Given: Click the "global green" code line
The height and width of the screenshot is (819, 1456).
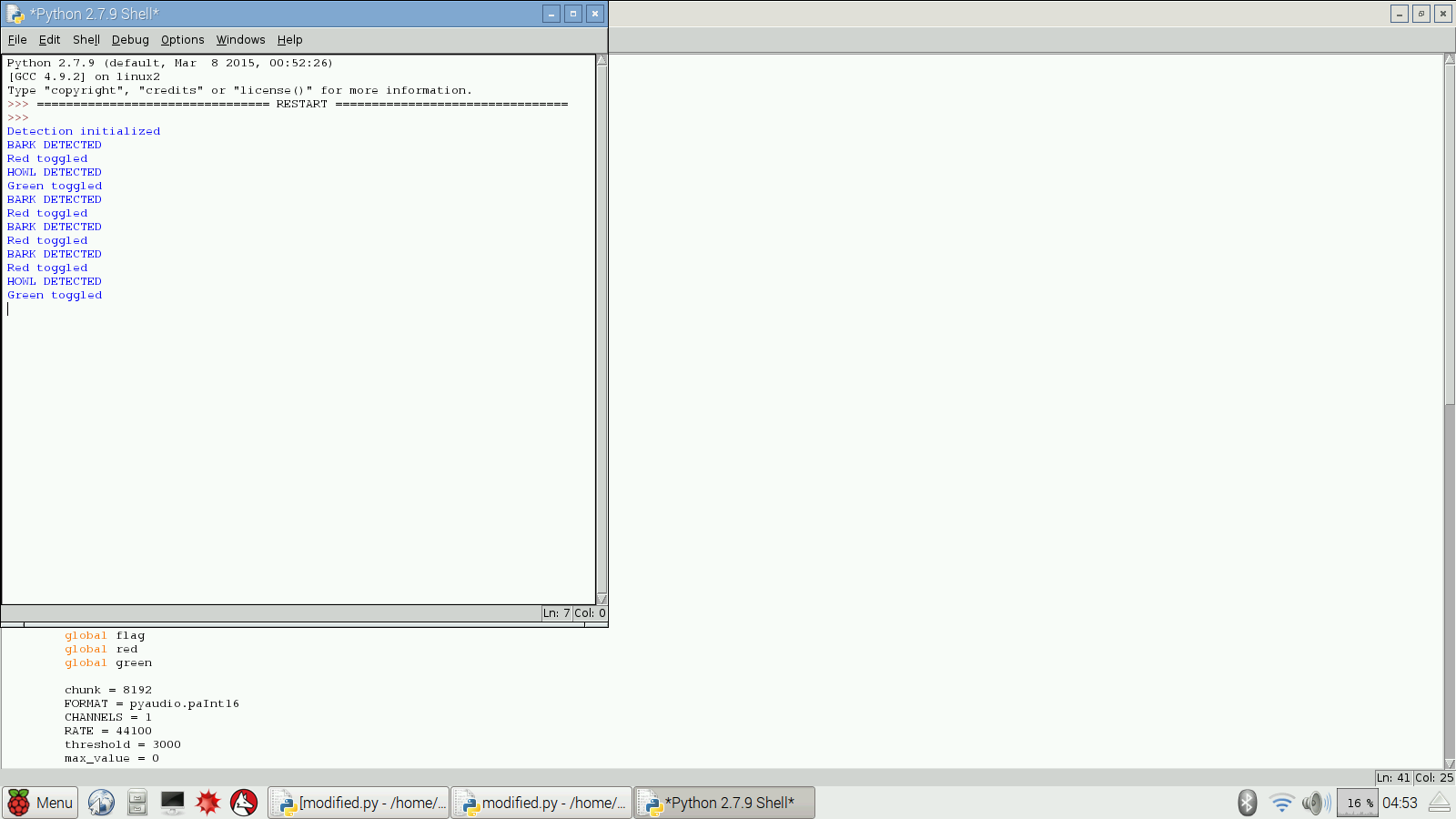Looking at the screenshot, I should pyautogui.click(x=108, y=662).
